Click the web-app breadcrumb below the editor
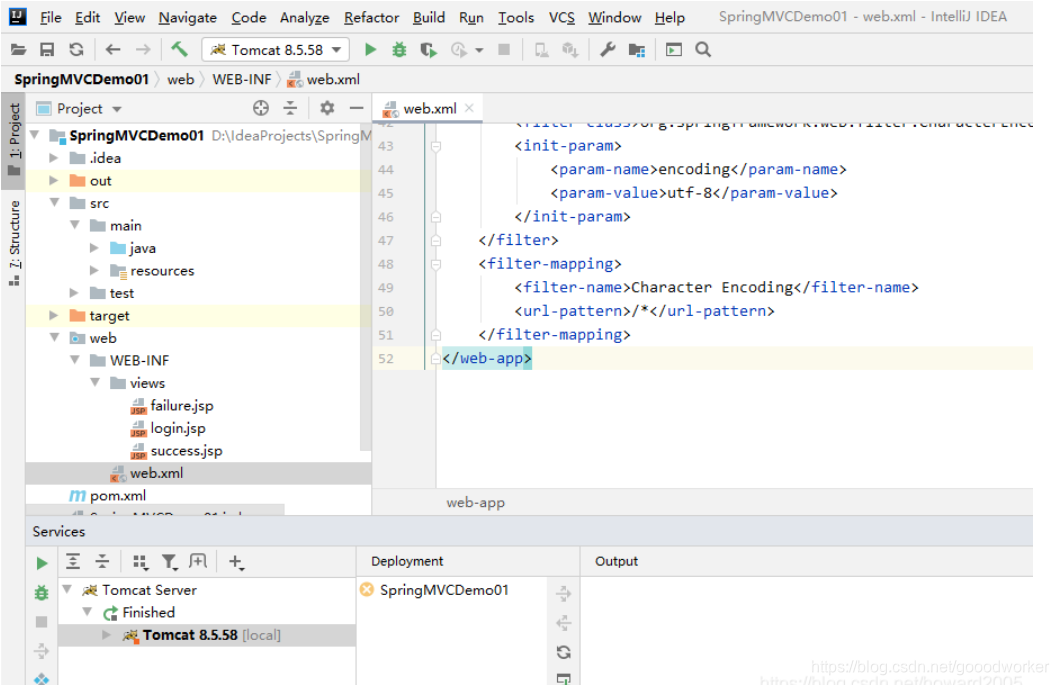The height and width of the screenshot is (685, 1059). pos(475,502)
